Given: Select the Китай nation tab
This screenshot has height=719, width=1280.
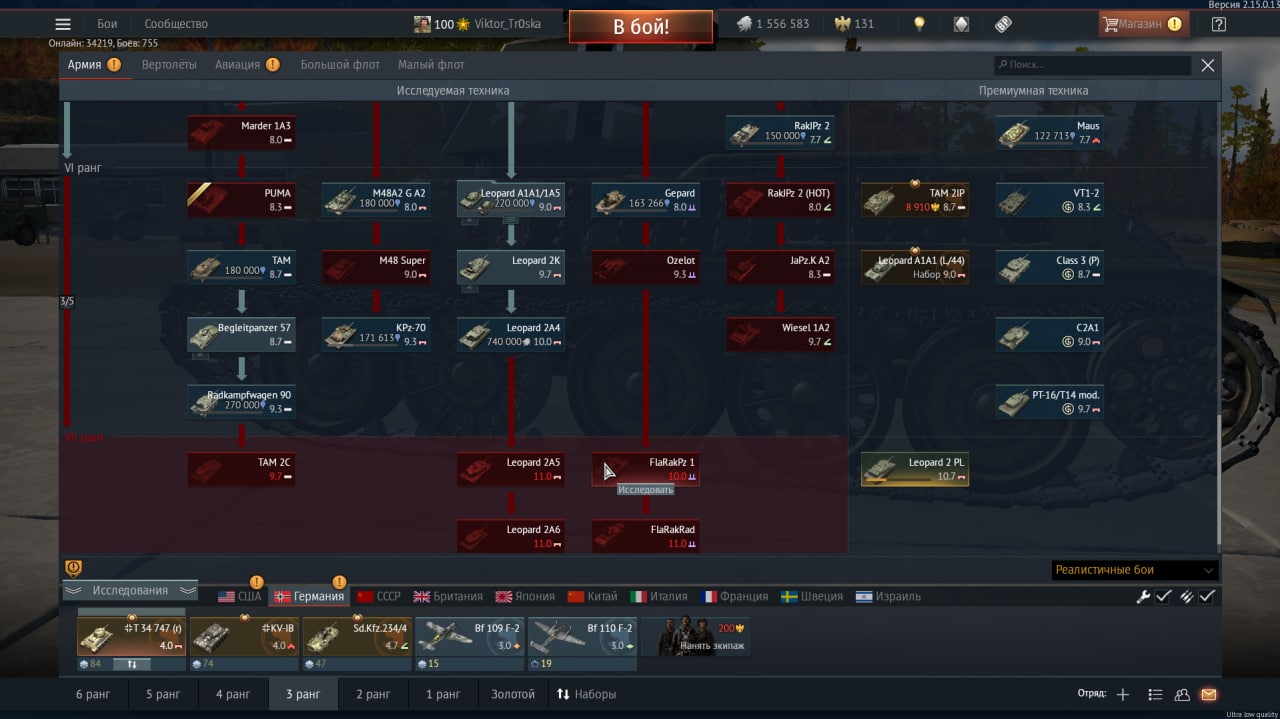Looking at the screenshot, I should [x=592, y=596].
